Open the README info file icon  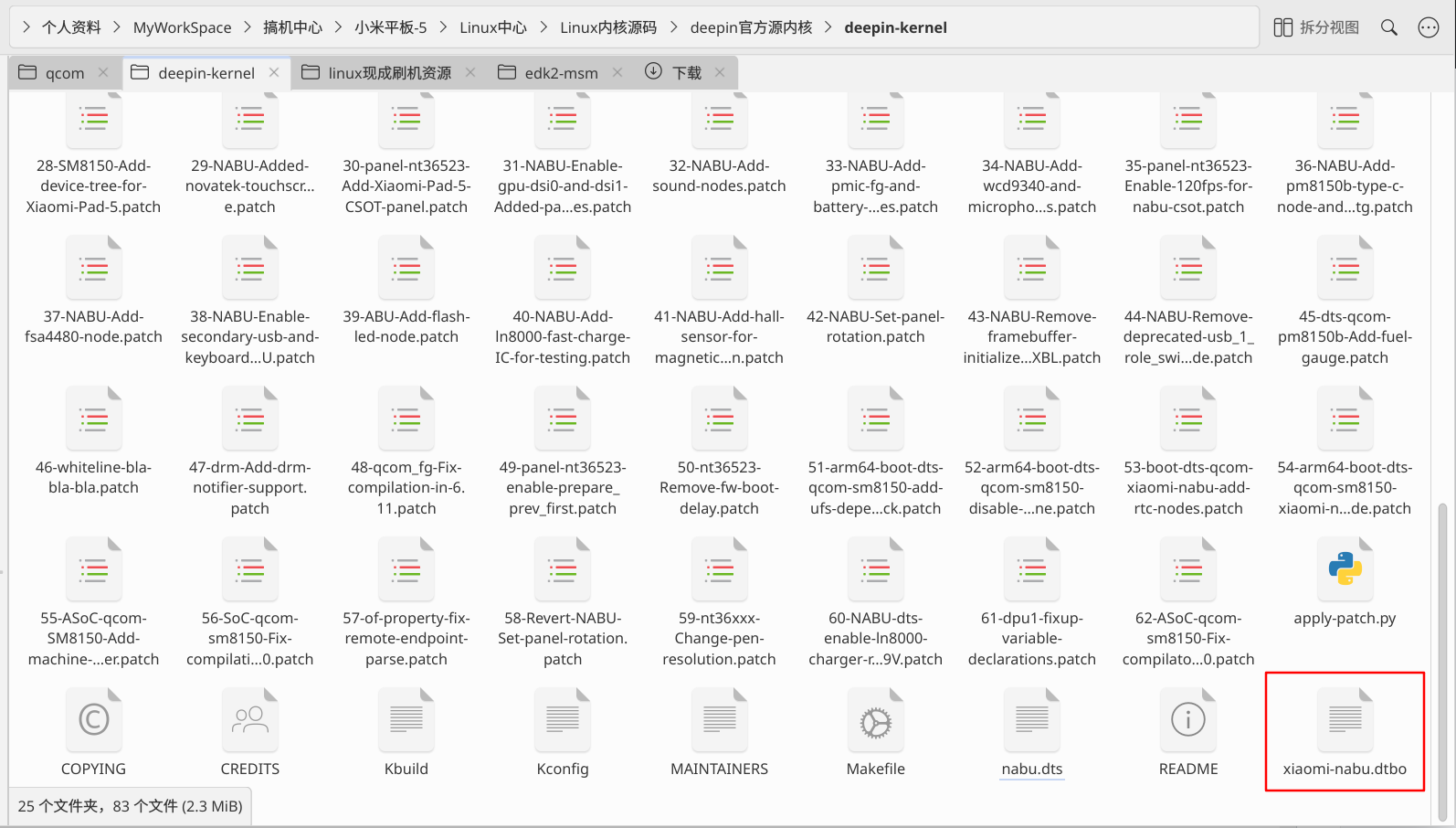tap(1187, 720)
